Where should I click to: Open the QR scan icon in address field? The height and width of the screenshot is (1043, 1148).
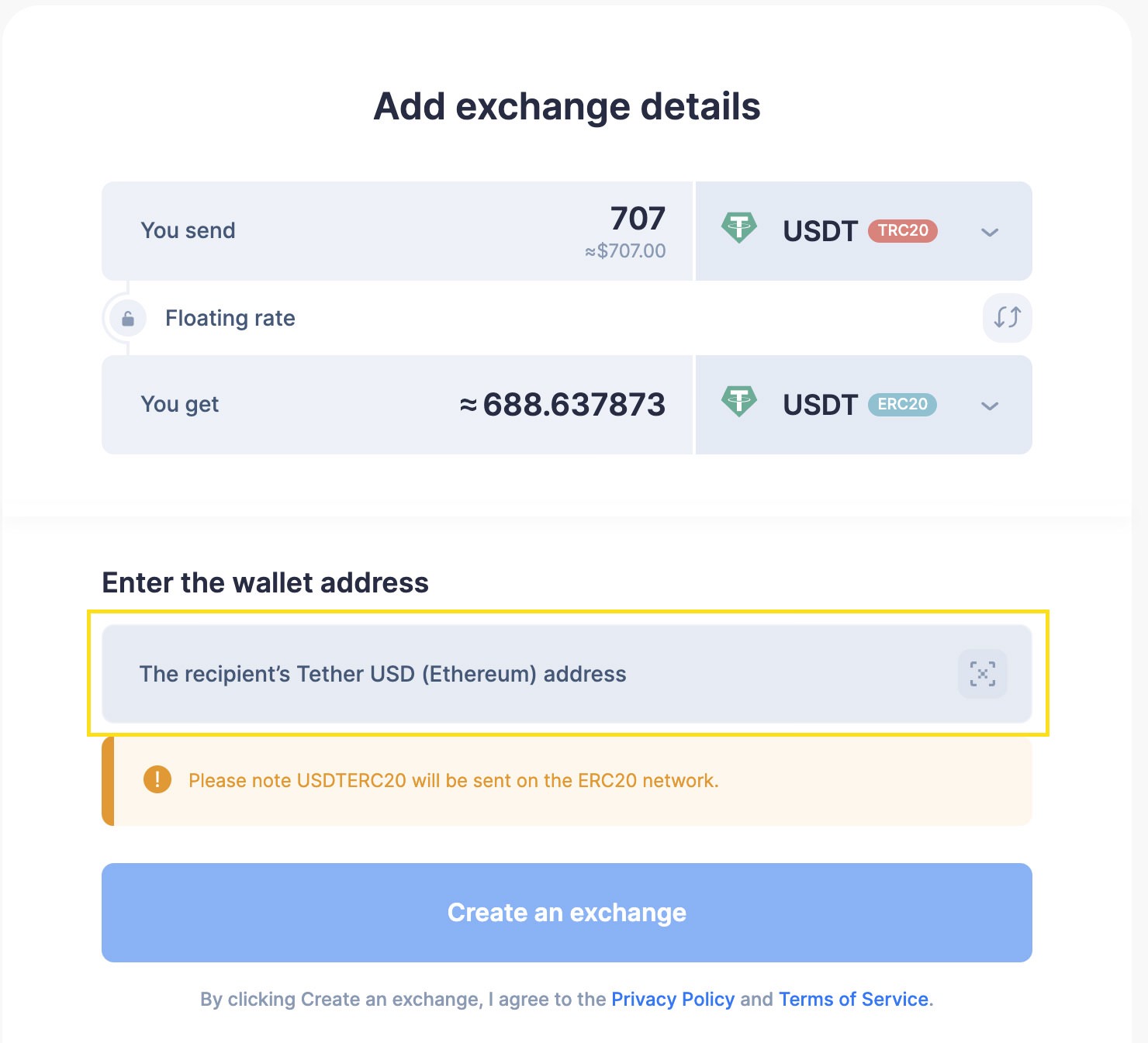(982, 674)
